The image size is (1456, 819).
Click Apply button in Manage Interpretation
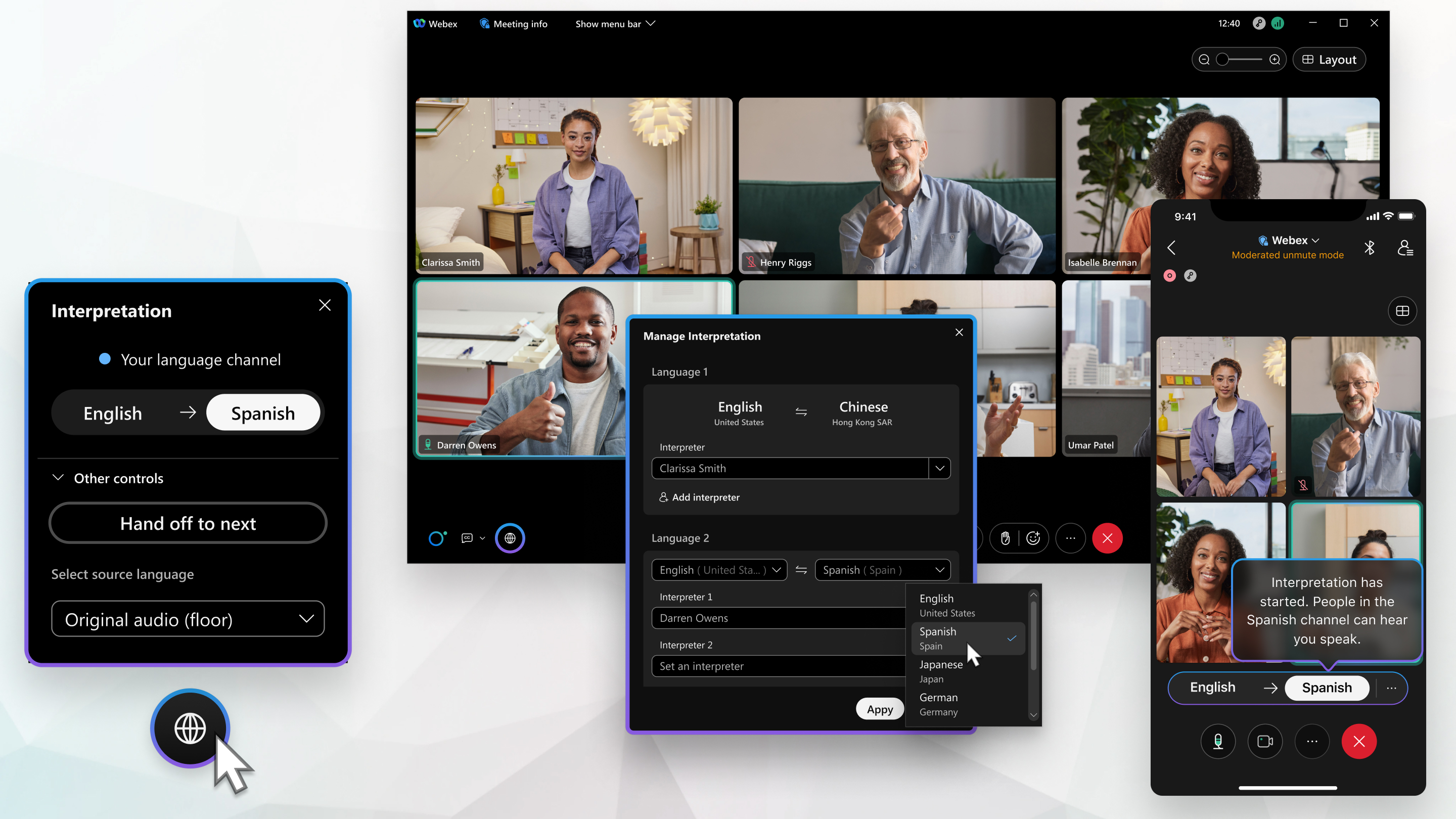coord(878,708)
